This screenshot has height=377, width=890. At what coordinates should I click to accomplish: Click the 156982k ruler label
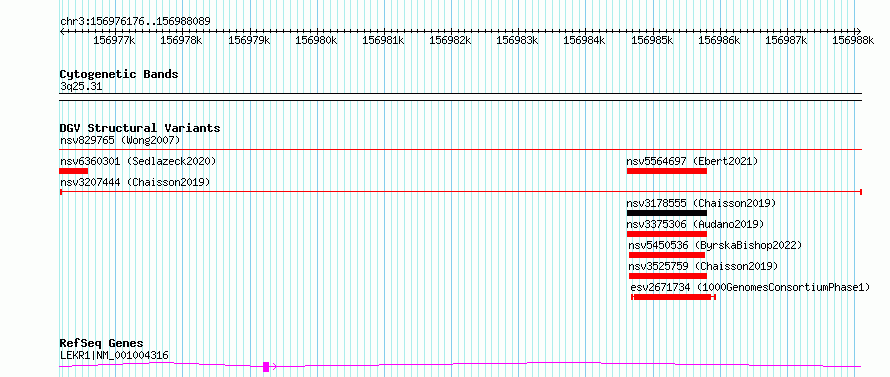(450, 40)
